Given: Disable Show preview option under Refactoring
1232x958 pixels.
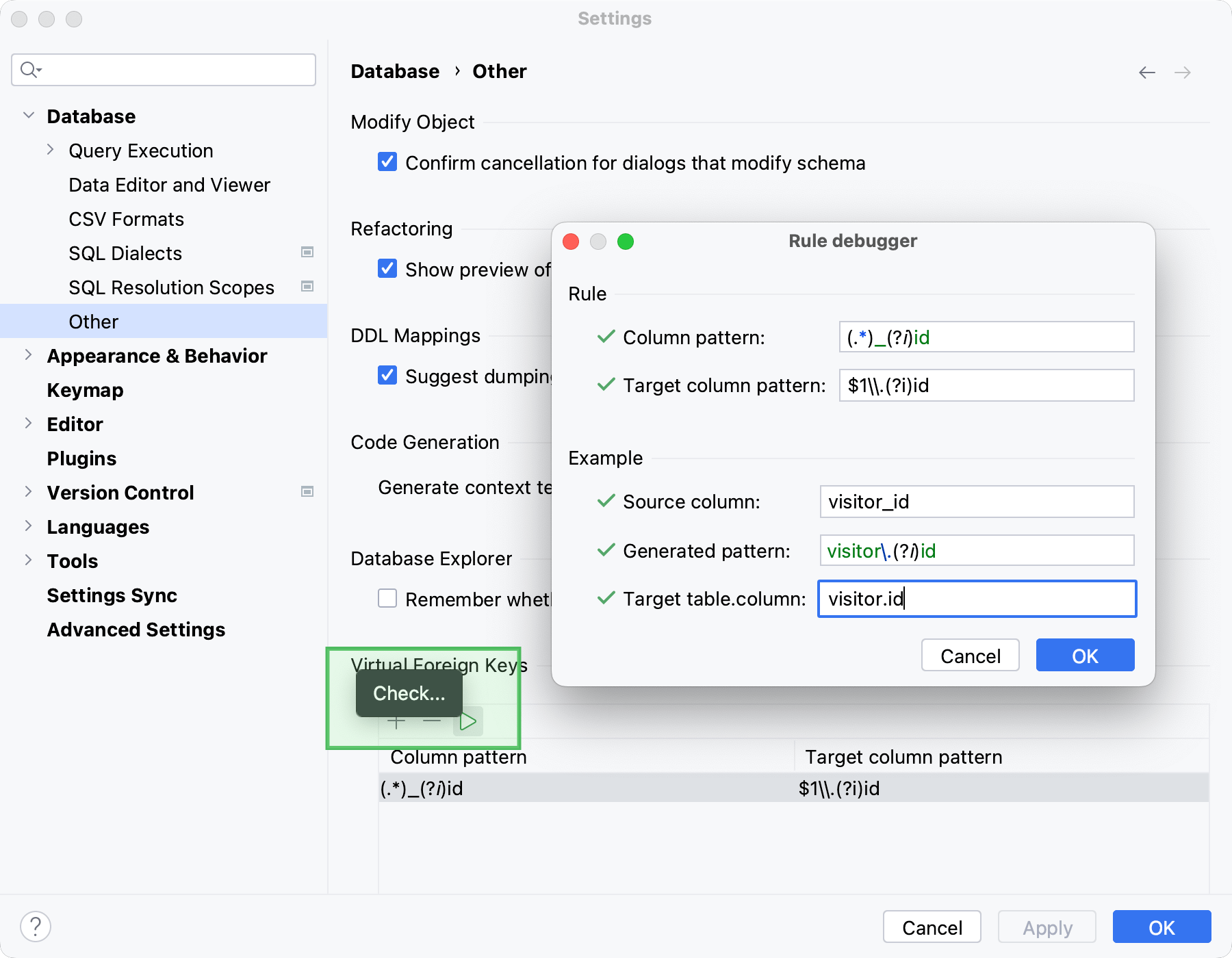Looking at the screenshot, I should pos(387,268).
